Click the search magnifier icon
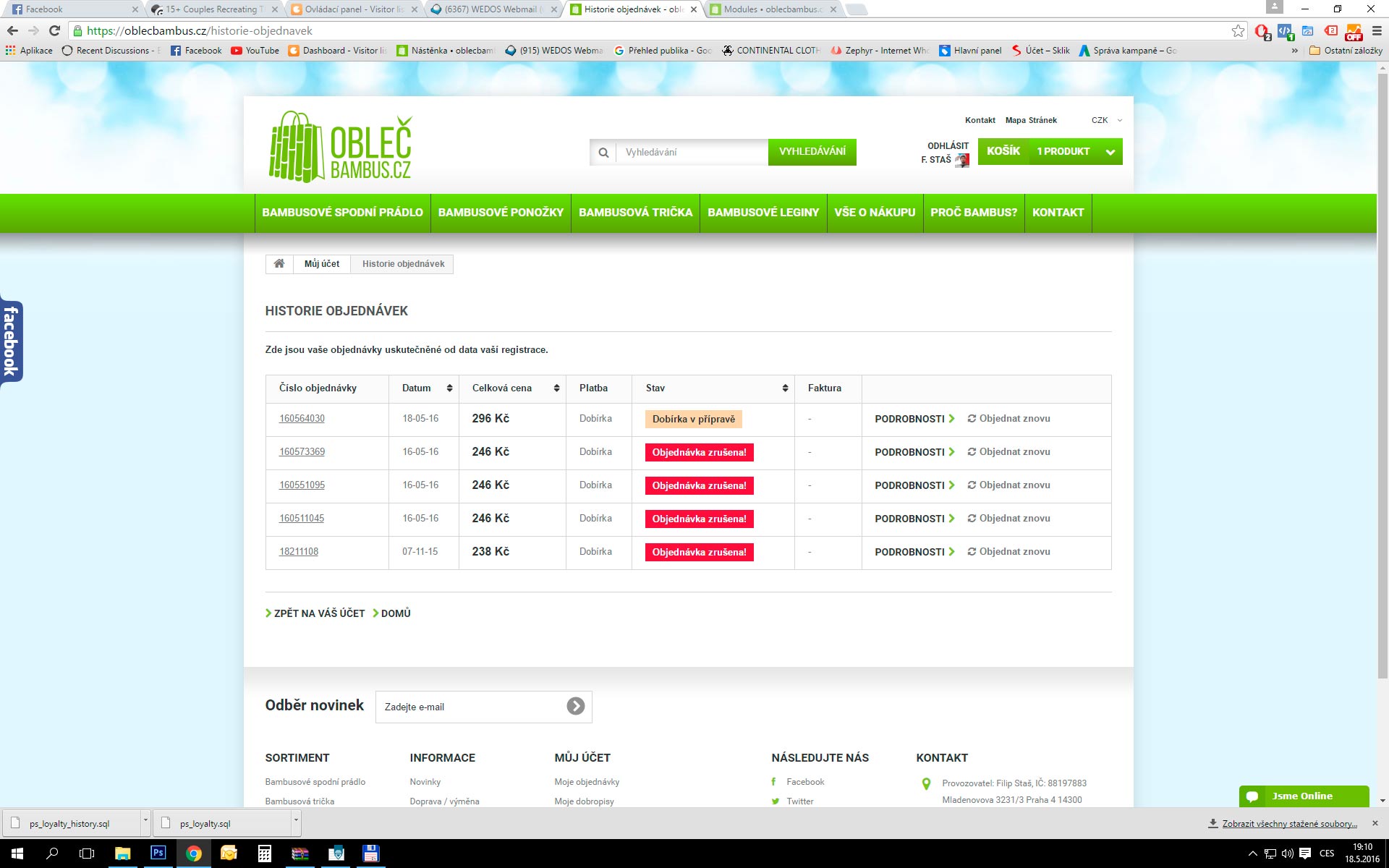 [603, 153]
